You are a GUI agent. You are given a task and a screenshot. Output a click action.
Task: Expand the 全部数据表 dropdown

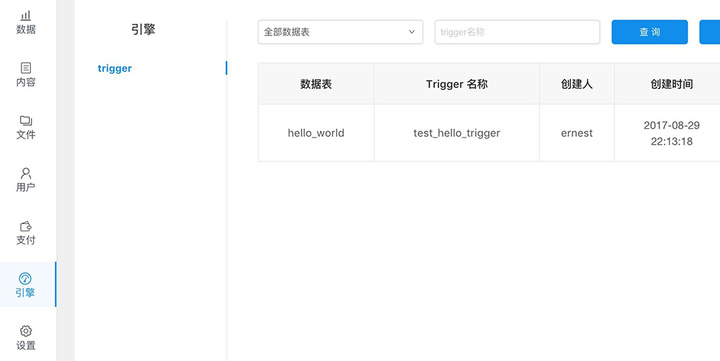tap(340, 32)
